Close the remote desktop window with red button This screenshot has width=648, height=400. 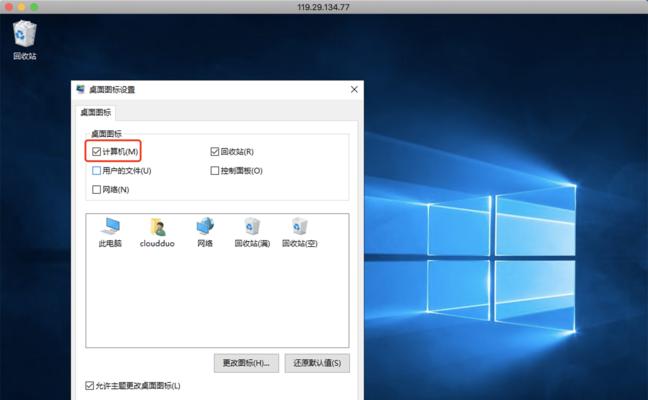click(9, 7)
